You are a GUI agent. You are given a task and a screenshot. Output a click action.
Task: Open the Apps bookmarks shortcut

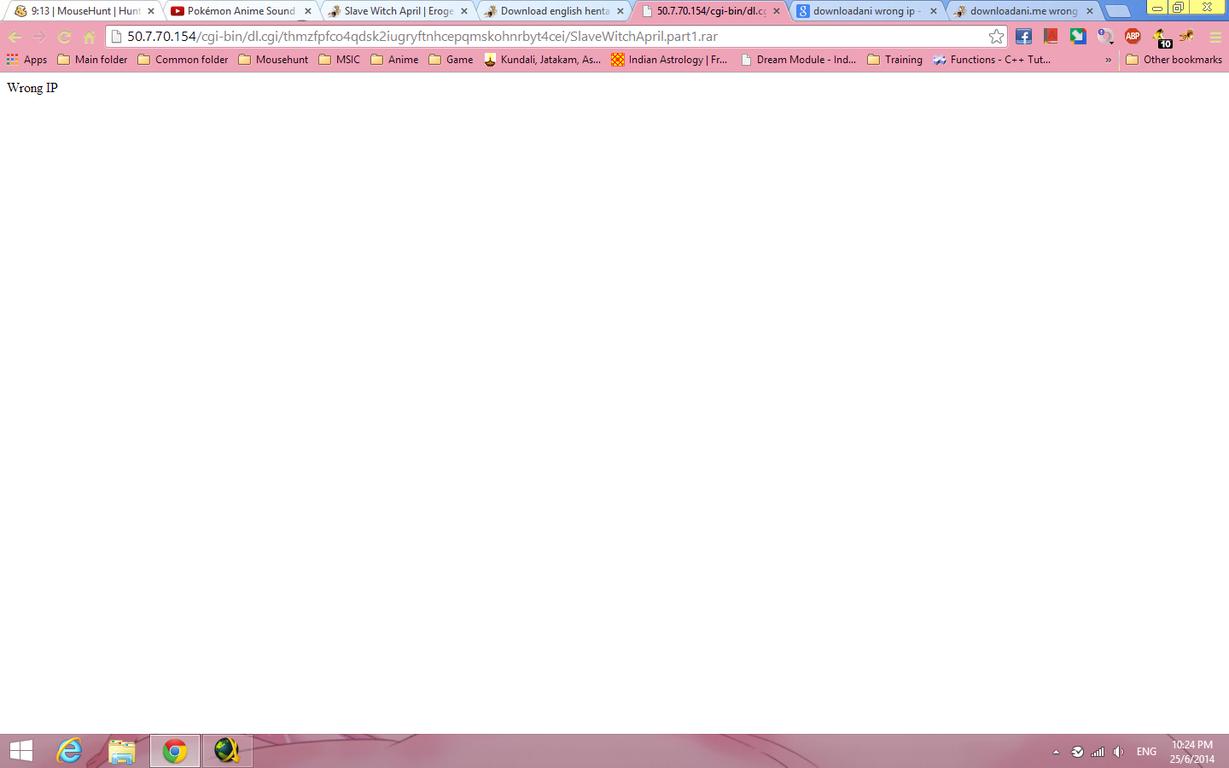(x=27, y=59)
